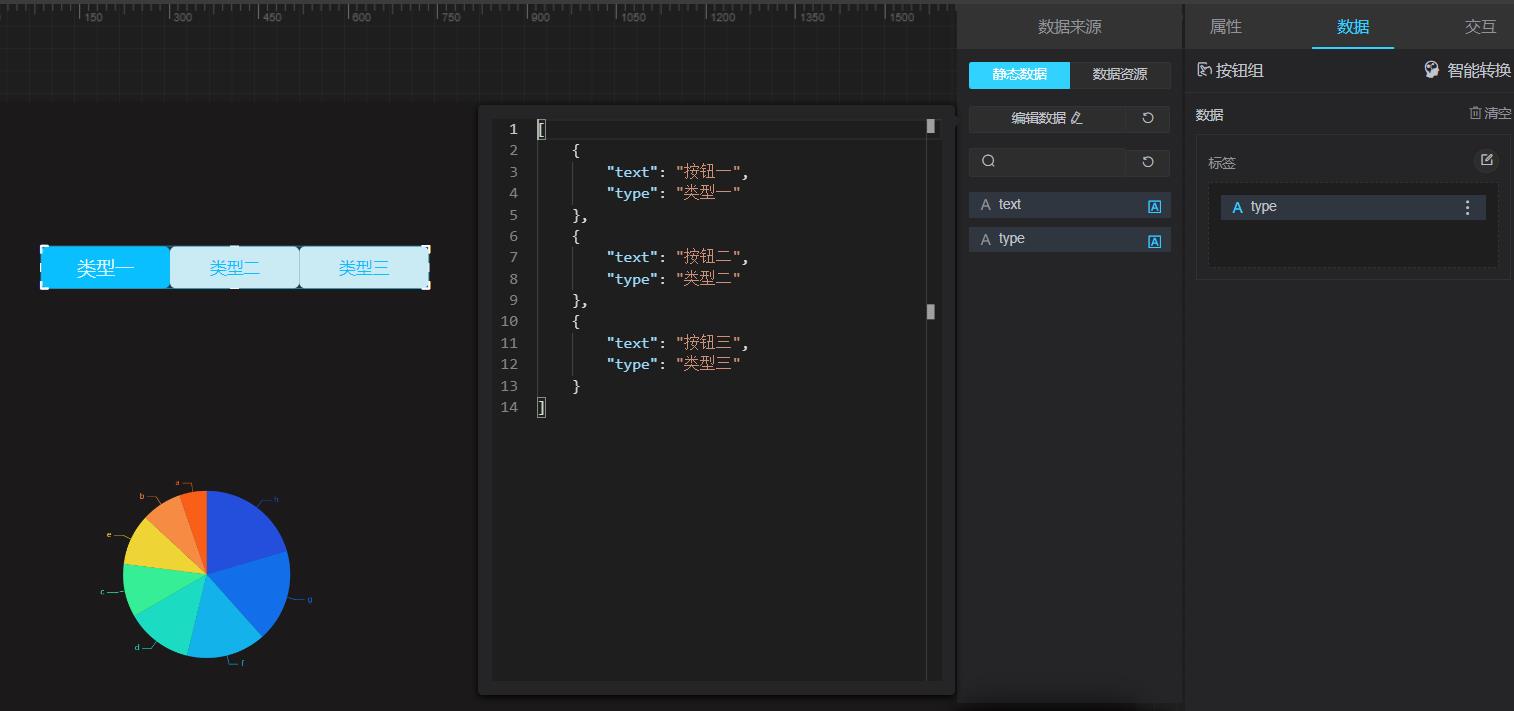Click the 数据来源 panel title
Screen dimensions: 1514x711
1069,27
